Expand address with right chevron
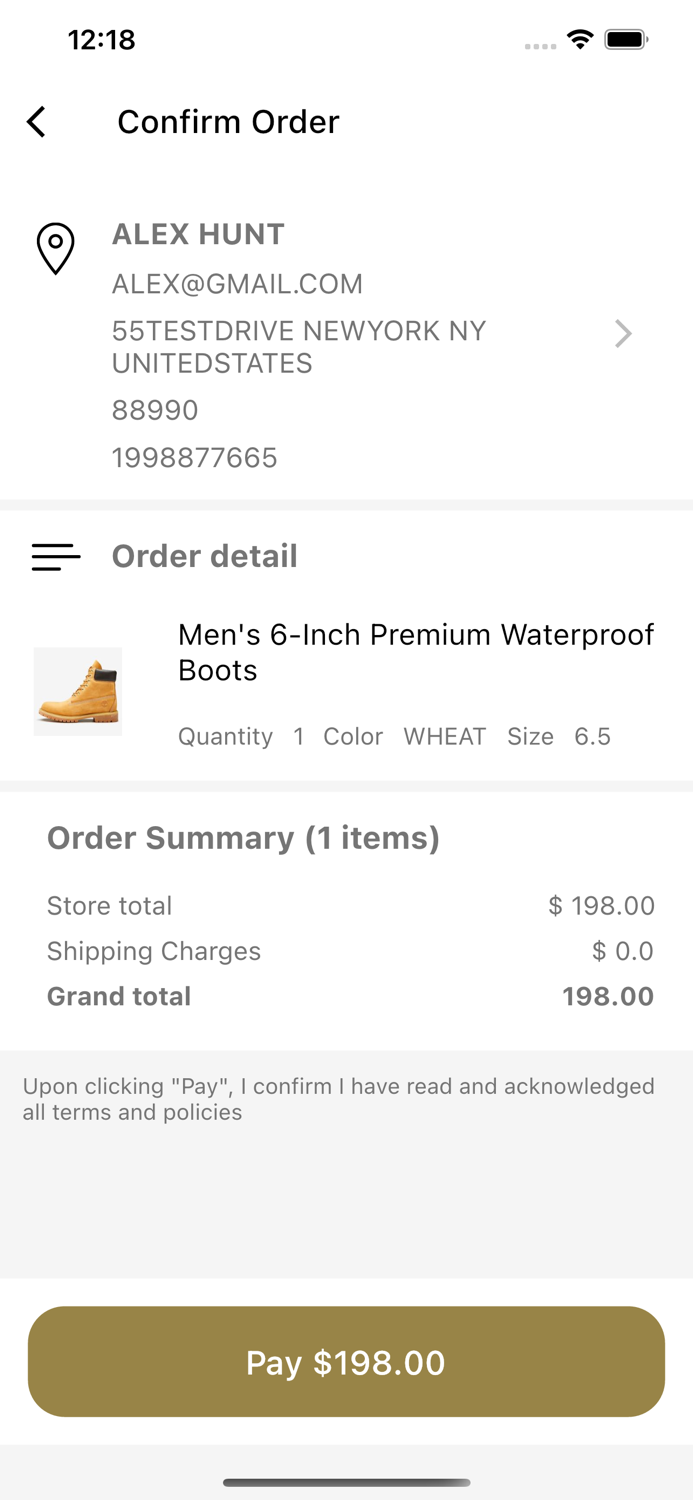 pyautogui.click(x=623, y=334)
